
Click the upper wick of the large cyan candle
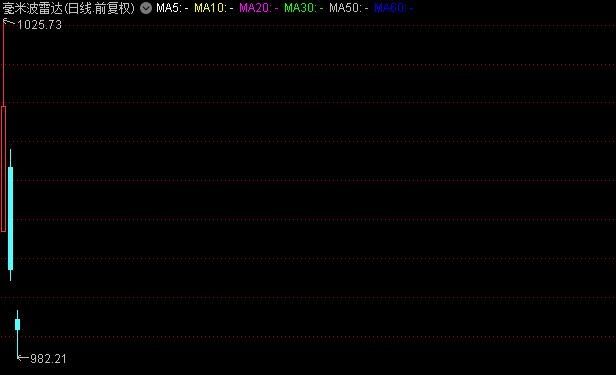click(11, 158)
